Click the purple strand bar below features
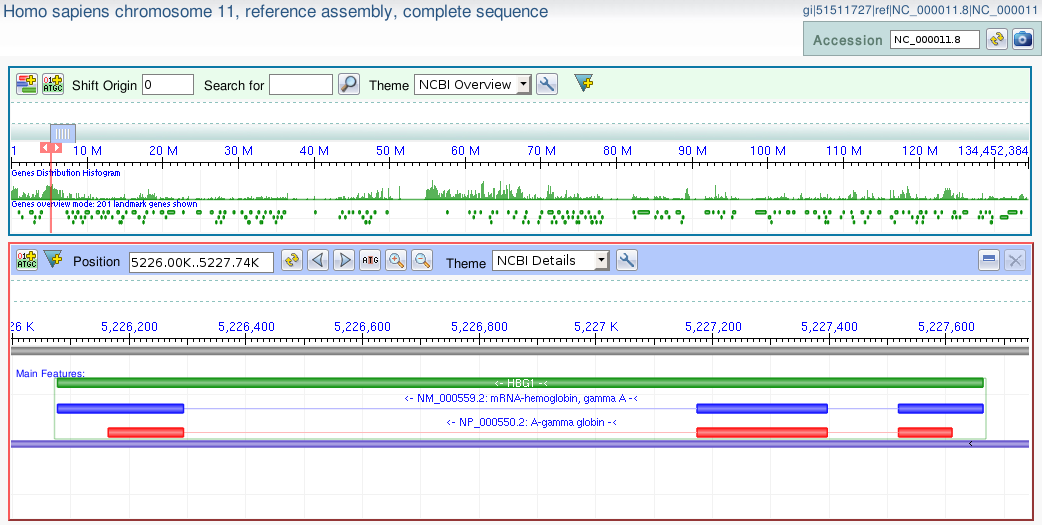 click(x=520, y=443)
